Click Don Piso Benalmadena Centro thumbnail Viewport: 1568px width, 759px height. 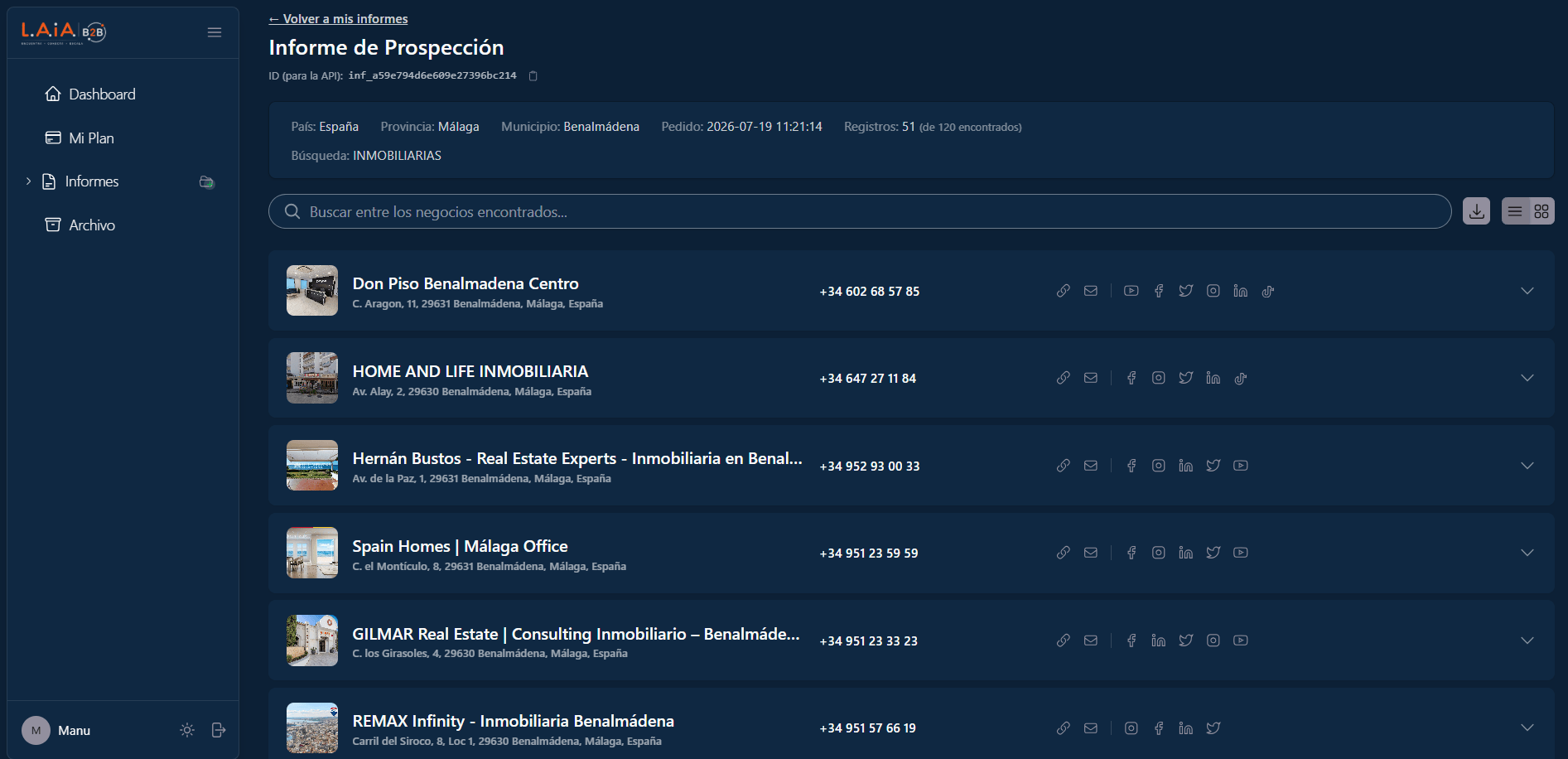(x=312, y=291)
